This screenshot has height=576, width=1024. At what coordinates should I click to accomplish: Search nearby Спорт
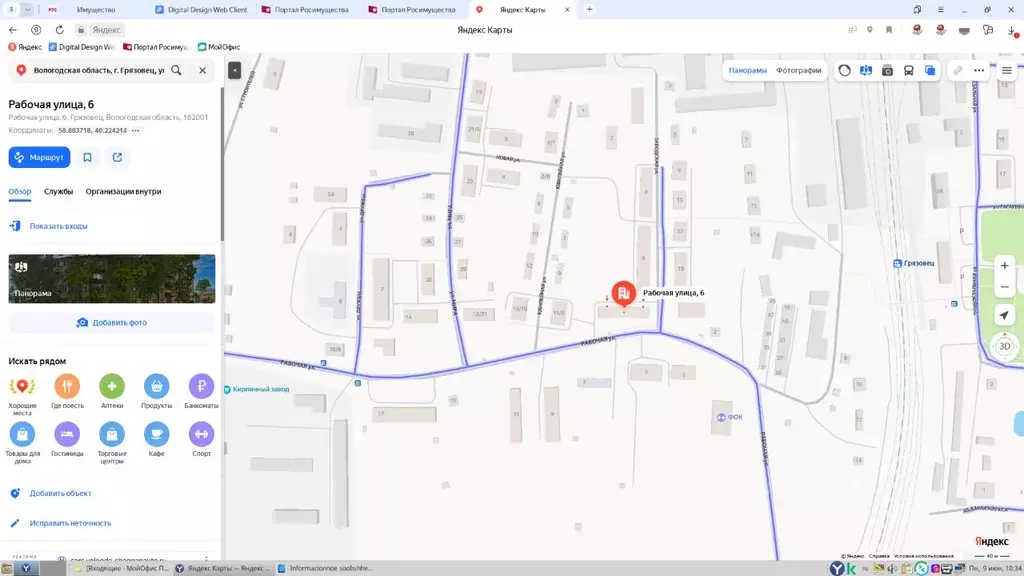click(201, 440)
